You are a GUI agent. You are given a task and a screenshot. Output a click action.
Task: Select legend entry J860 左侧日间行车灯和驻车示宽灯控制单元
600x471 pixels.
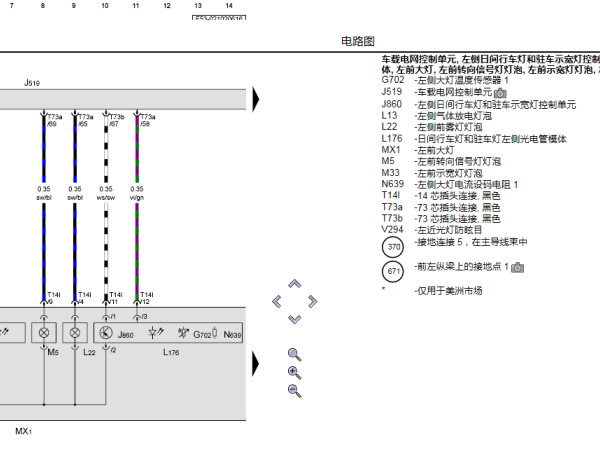click(478, 104)
